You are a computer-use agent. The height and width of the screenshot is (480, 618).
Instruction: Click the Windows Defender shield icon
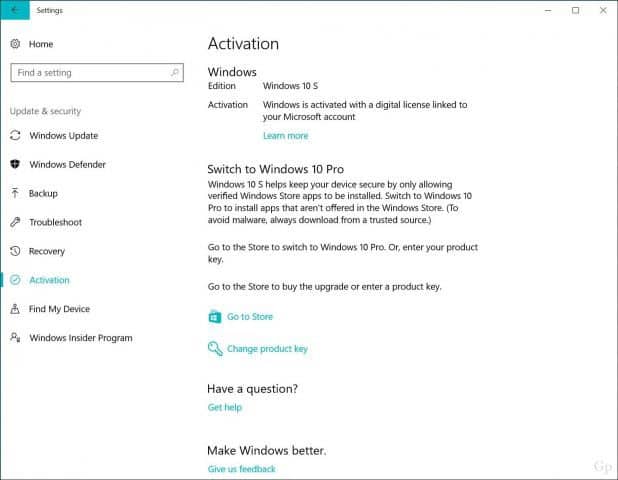tap(15, 164)
